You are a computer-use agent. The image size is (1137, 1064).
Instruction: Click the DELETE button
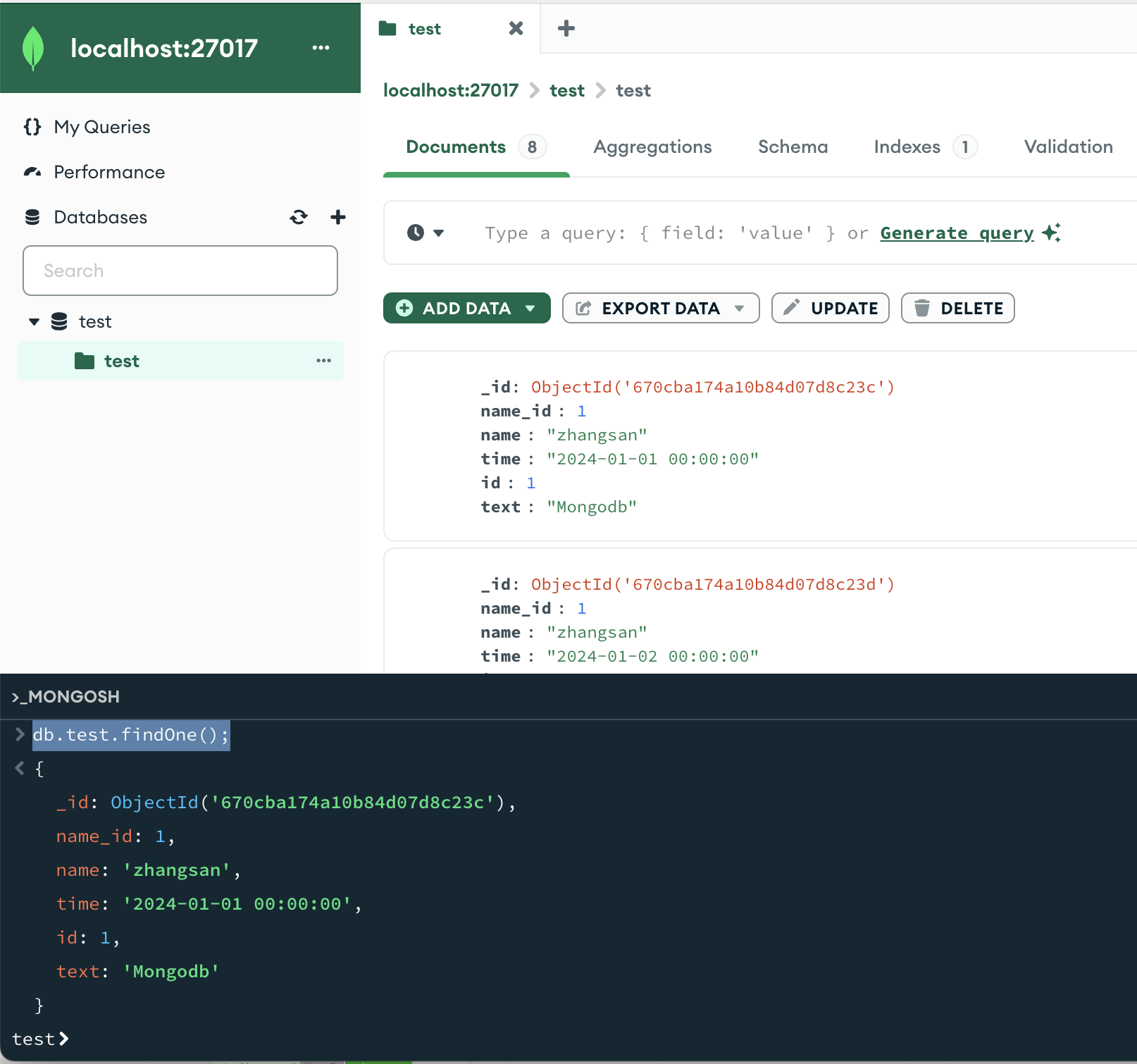click(x=957, y=308)
